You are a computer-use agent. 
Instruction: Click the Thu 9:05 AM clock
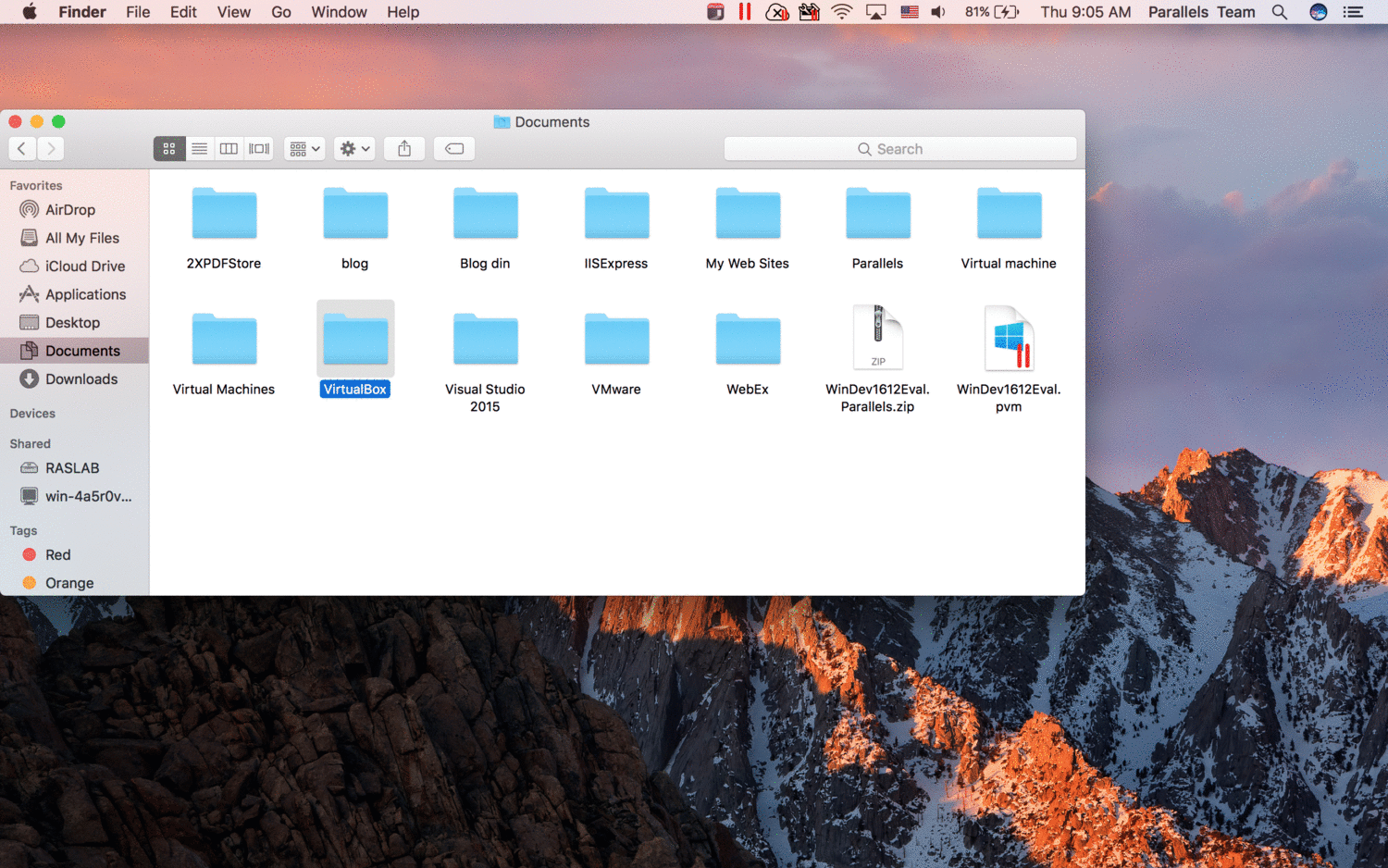[x=1085, y=12]
